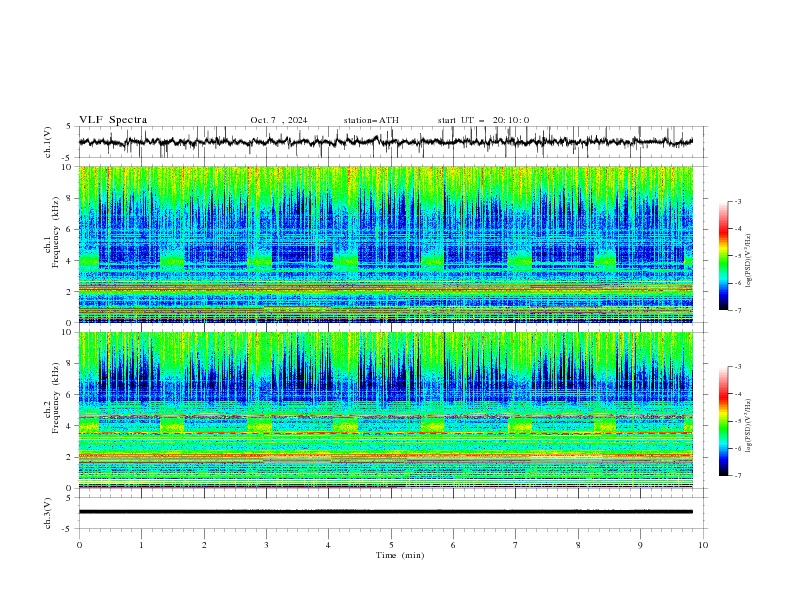Click the time axis tick label '10'

click(x=703, y=545)
